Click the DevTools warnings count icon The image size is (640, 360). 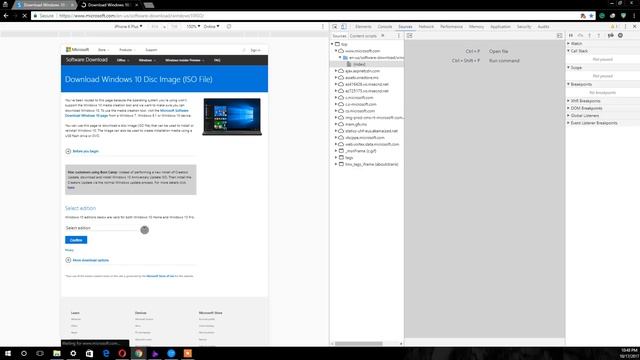(613, 27)
